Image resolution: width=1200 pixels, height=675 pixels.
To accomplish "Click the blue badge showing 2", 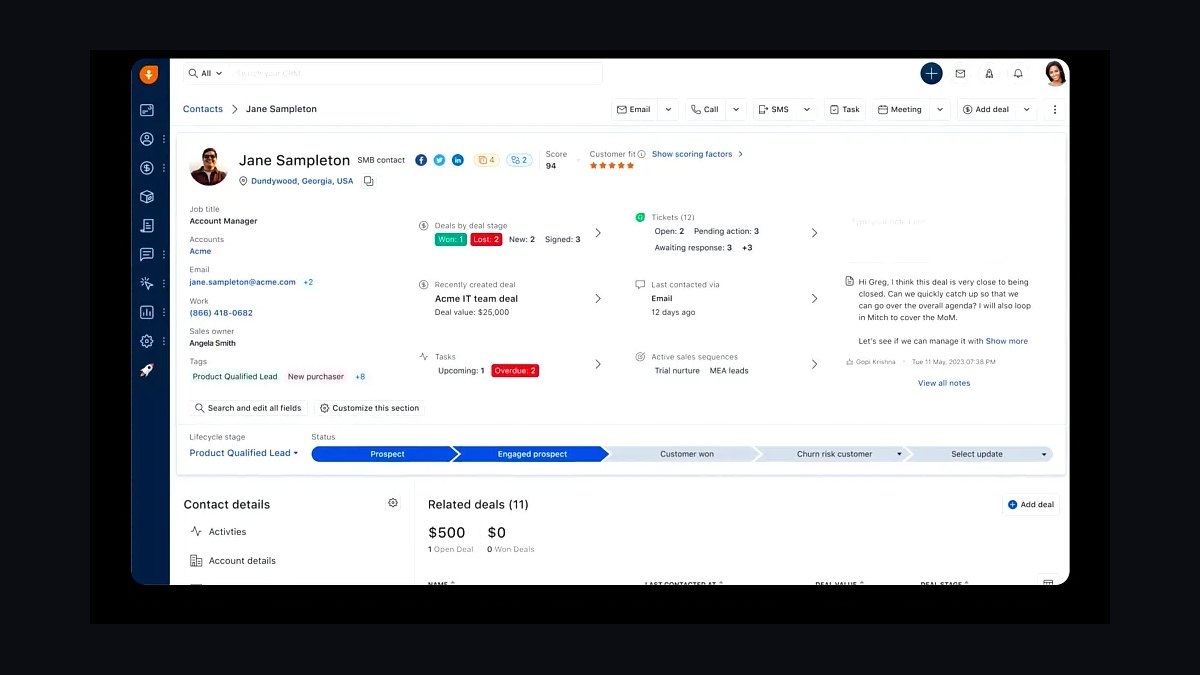I will (519, 160).
